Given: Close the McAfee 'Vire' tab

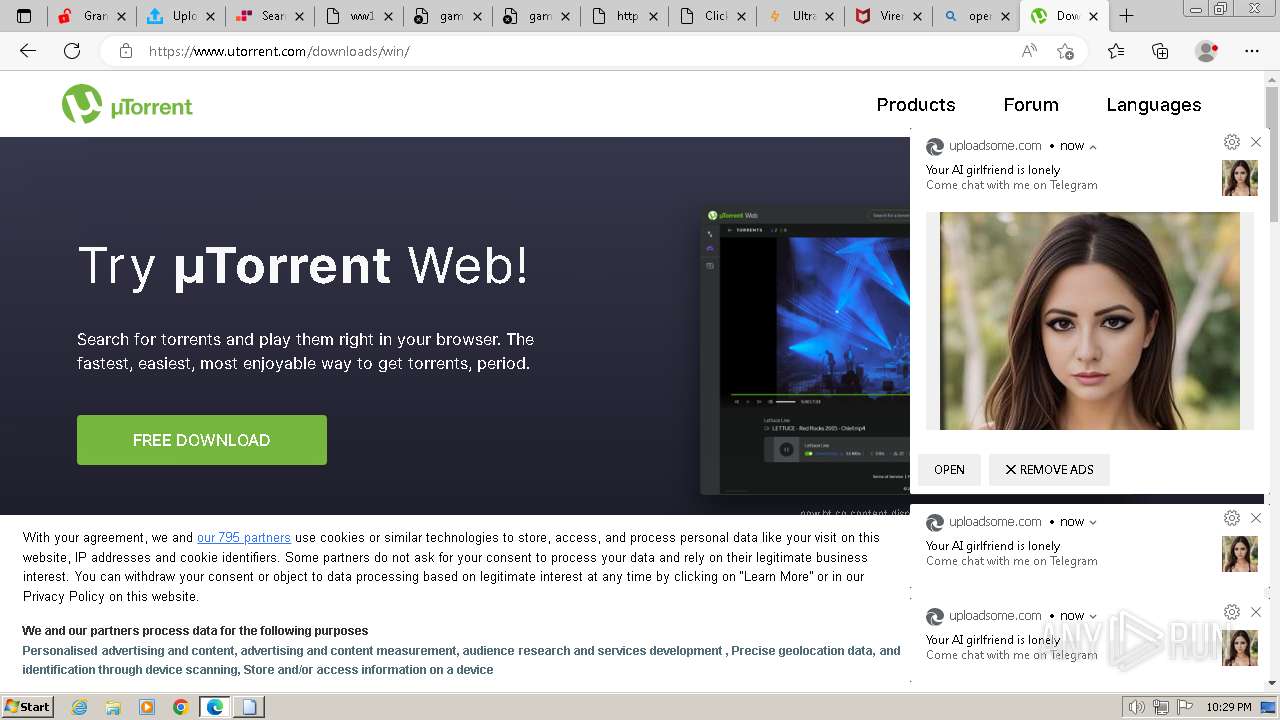Looking at the screenshot, I should pyautogui.click(x=917, y=16).
